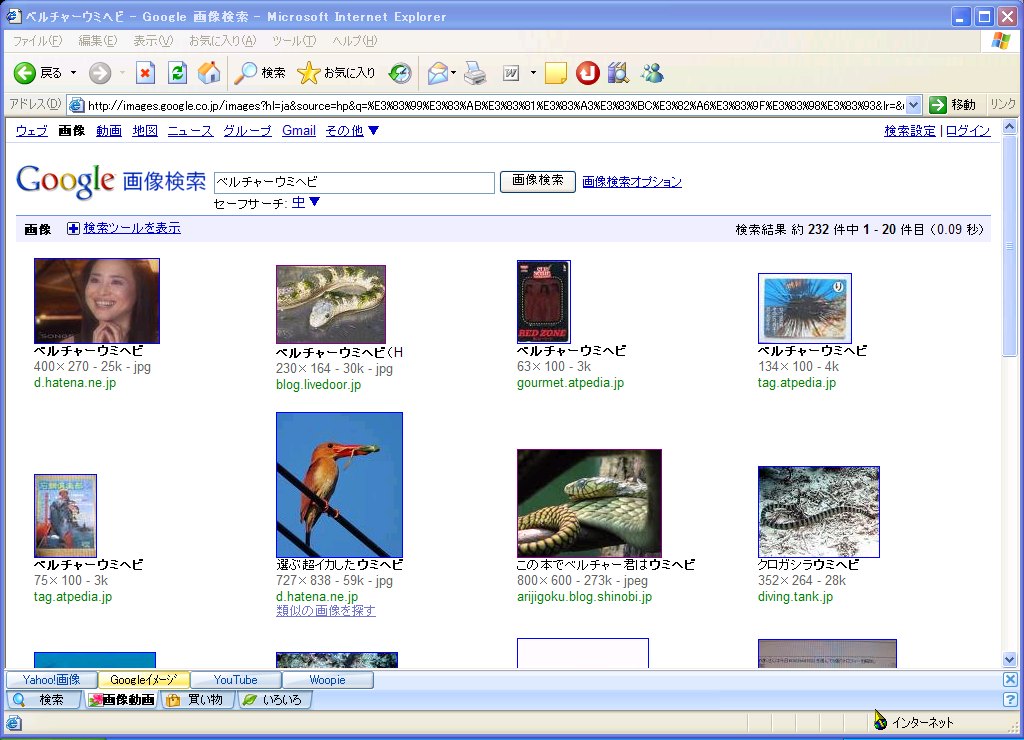Open the ログイン login link
This screenshot has height=740, width=1024.
[968, 131]
